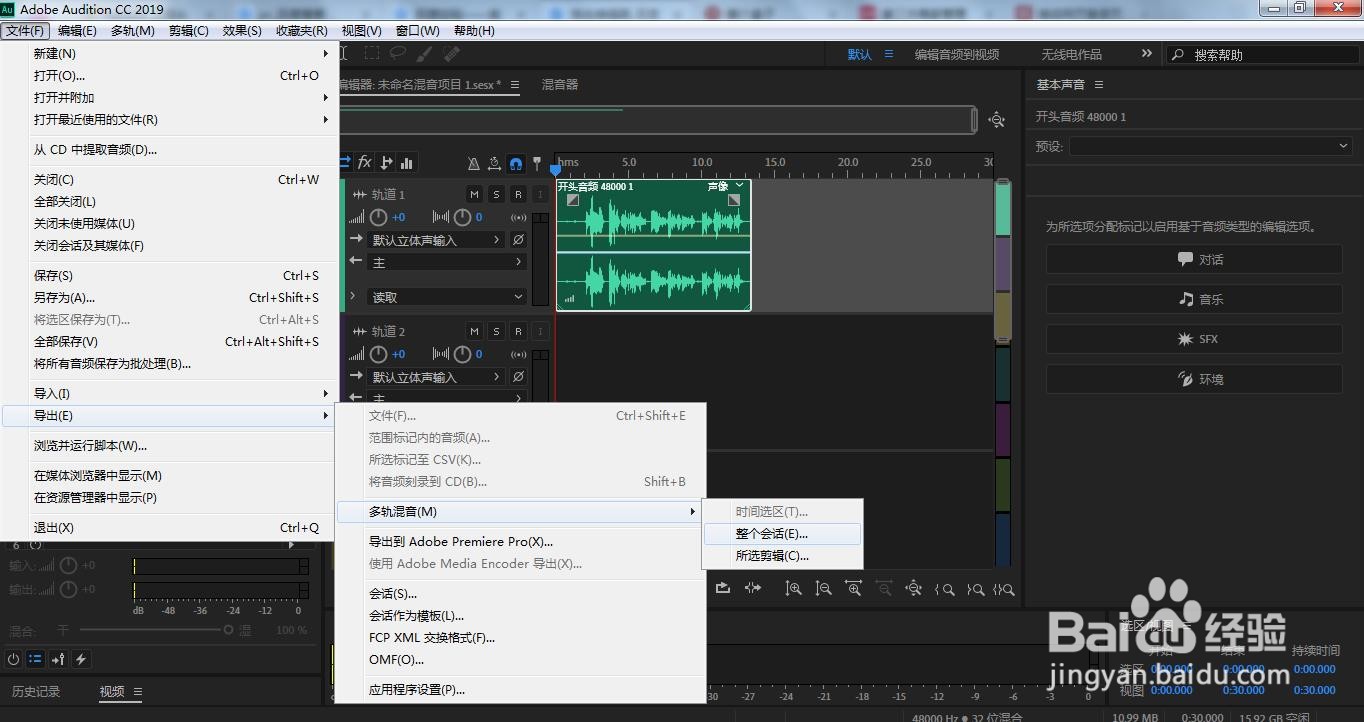Screen dimensions: 1364x722
Task: Select the paintbrush selection tool
Action: pos(424,53)
